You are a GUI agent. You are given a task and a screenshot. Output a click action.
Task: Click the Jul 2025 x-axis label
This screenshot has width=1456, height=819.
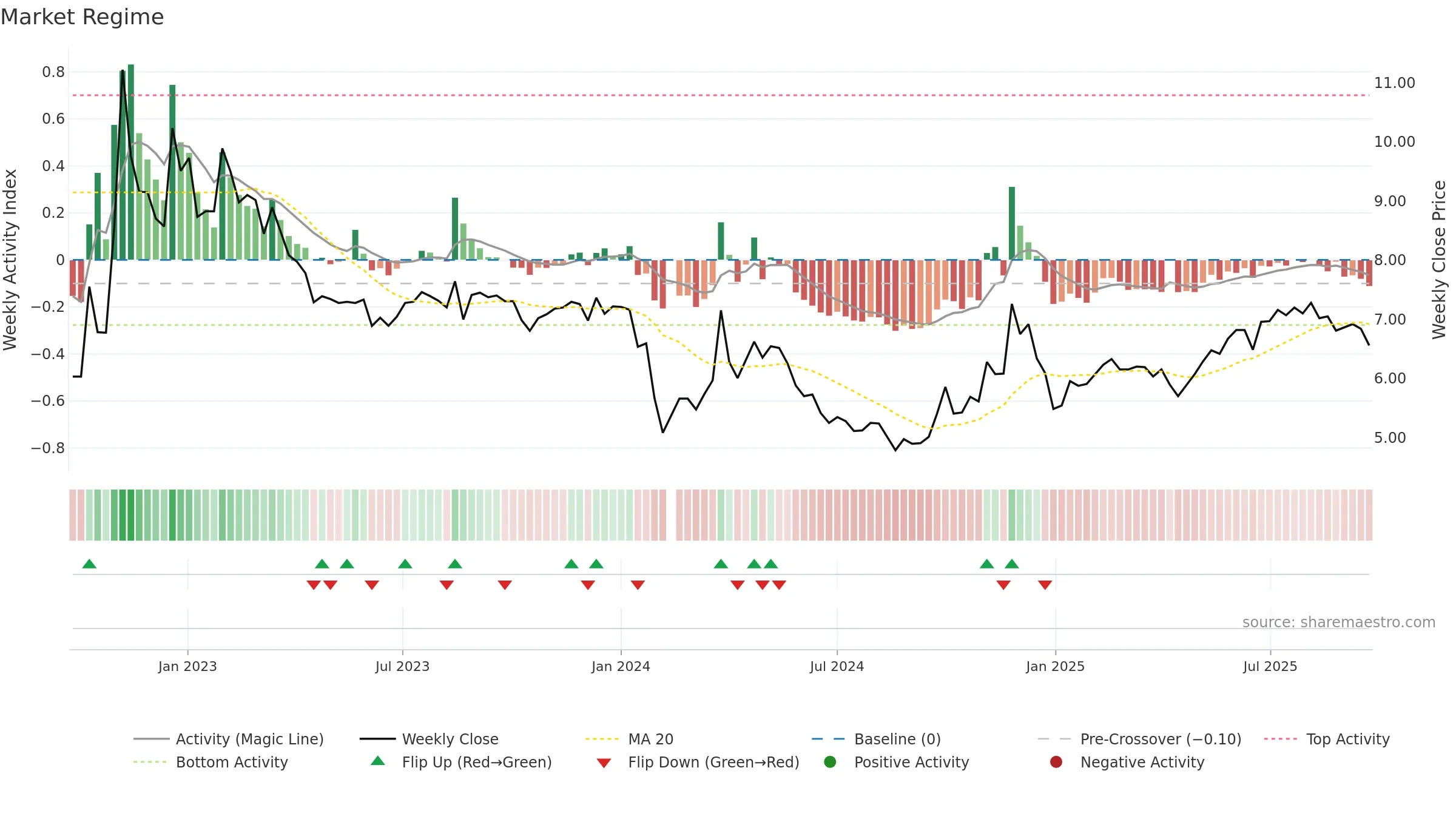coord(1270,666)
